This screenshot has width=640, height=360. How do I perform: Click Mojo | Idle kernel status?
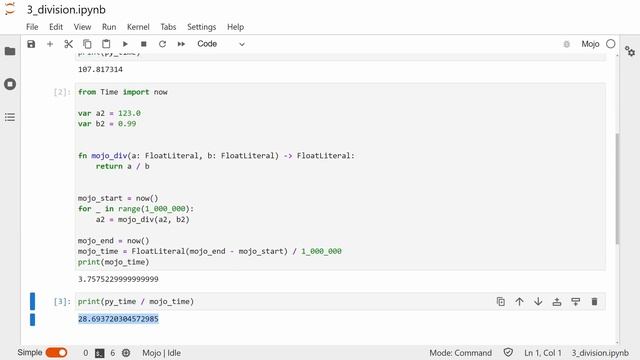pos(162,353)
